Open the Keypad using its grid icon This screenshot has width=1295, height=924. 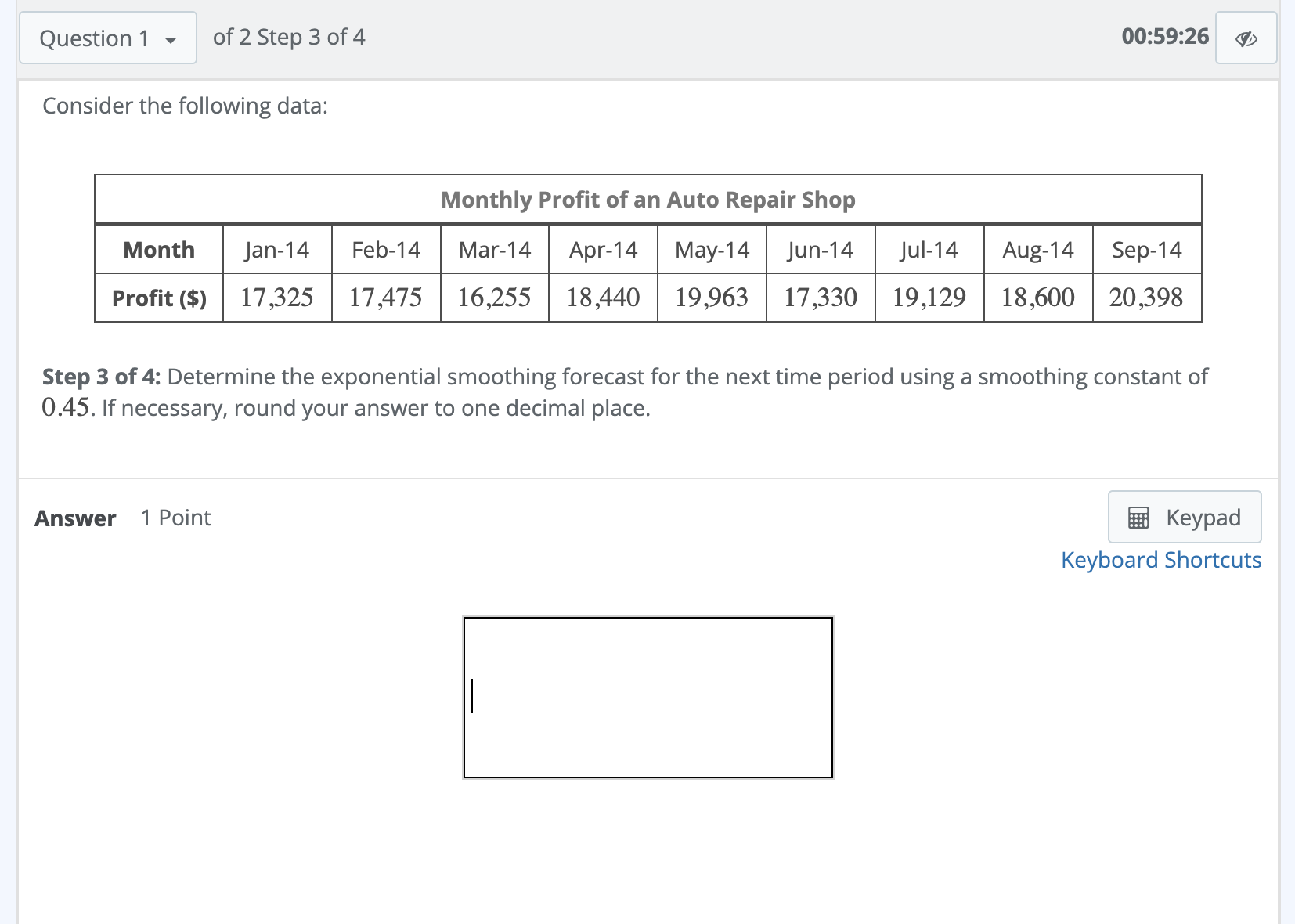(1139, 517)
